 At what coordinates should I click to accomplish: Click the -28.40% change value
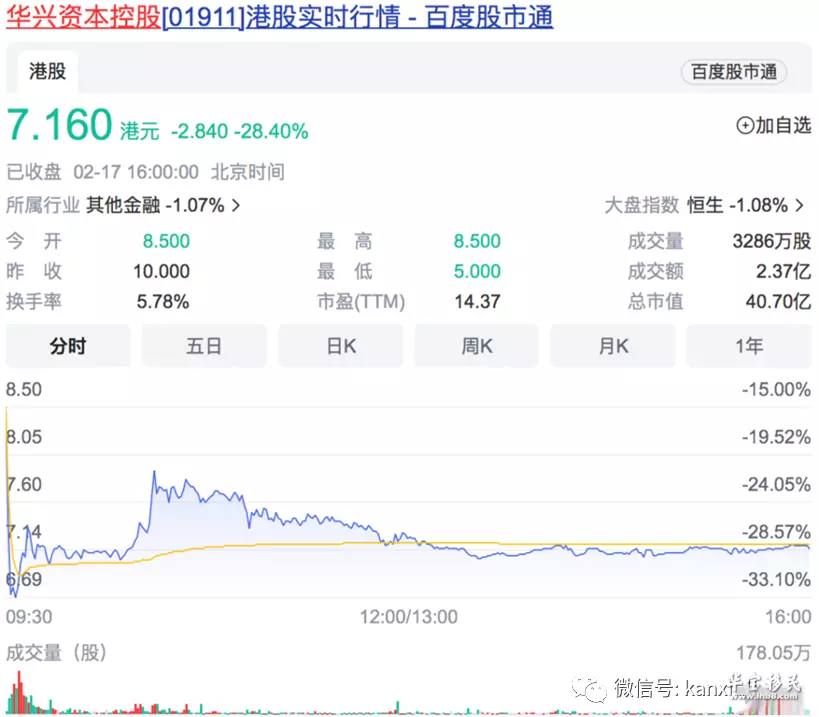coord(271,131)
